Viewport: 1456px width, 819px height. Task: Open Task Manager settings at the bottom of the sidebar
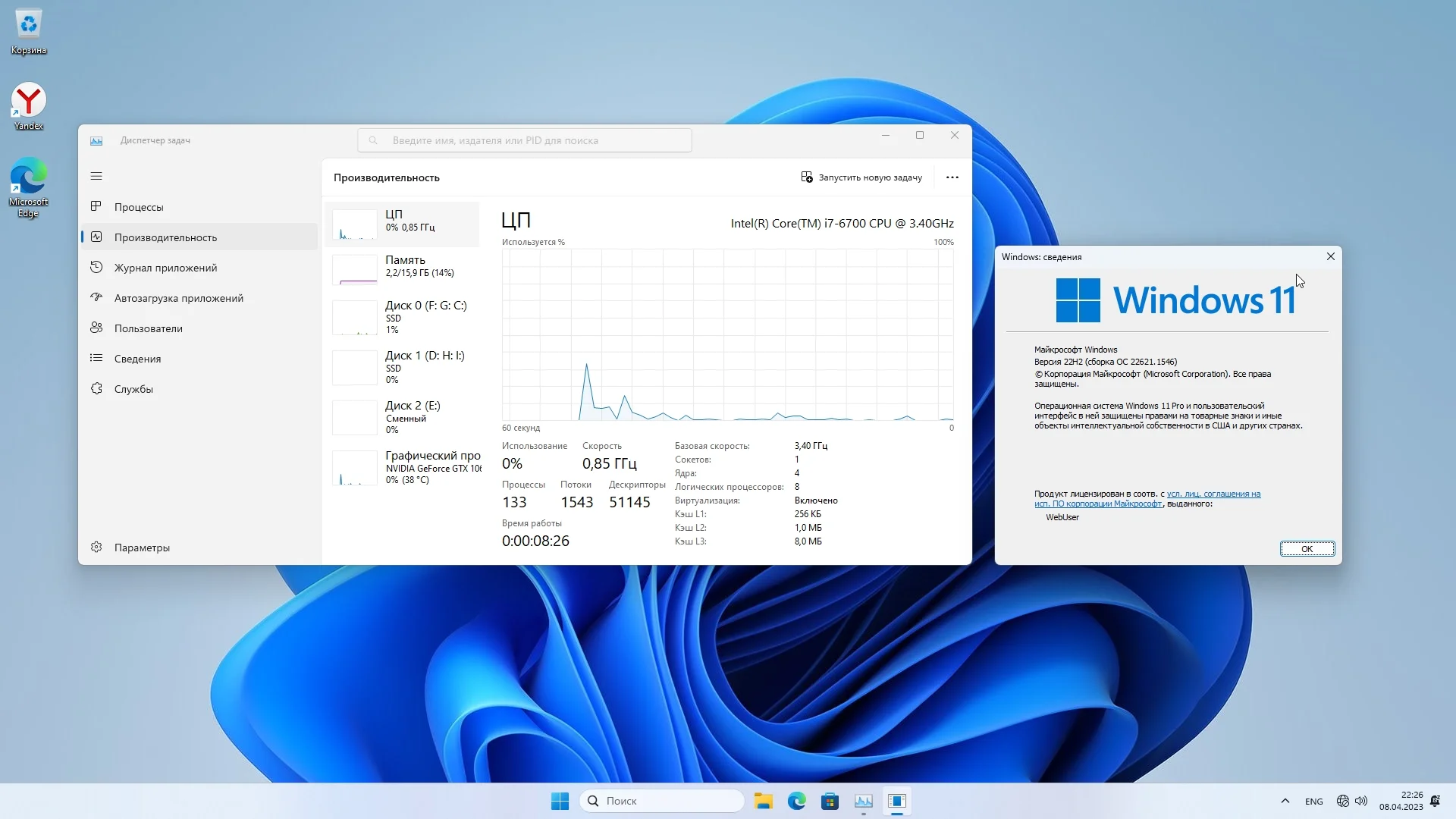pos(142,548)
